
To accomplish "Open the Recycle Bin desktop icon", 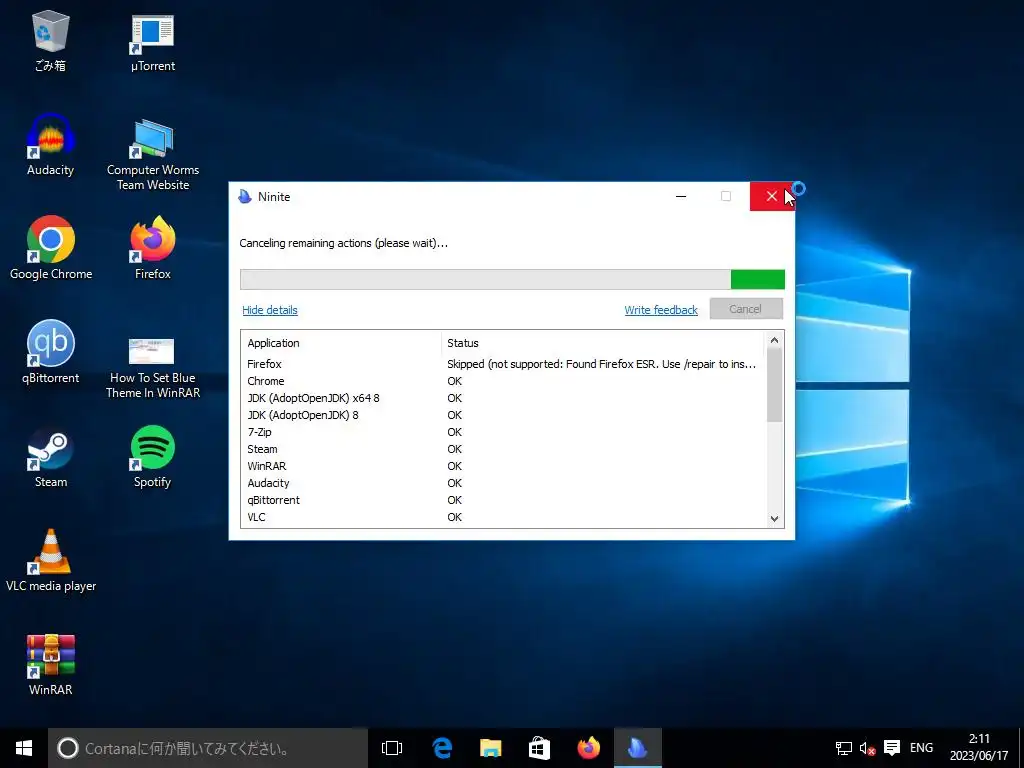I will (50, 40).
